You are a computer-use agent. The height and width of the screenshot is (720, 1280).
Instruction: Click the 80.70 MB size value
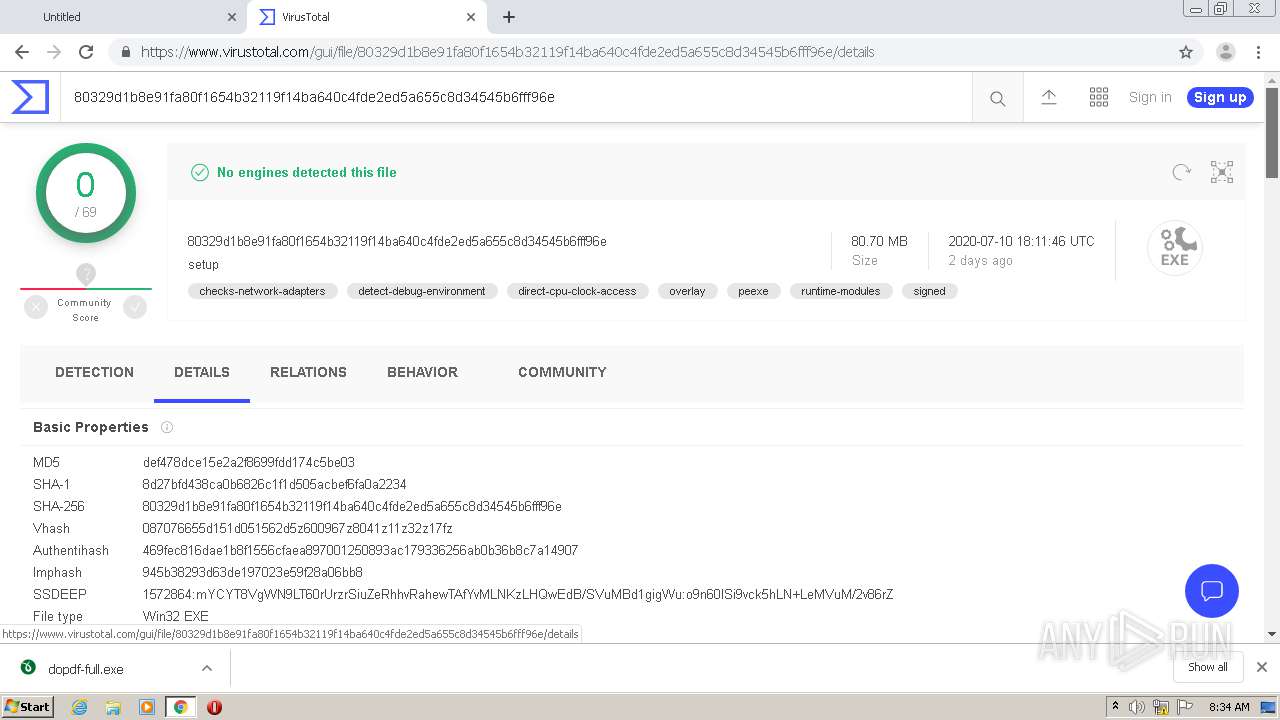click(879, 241)
